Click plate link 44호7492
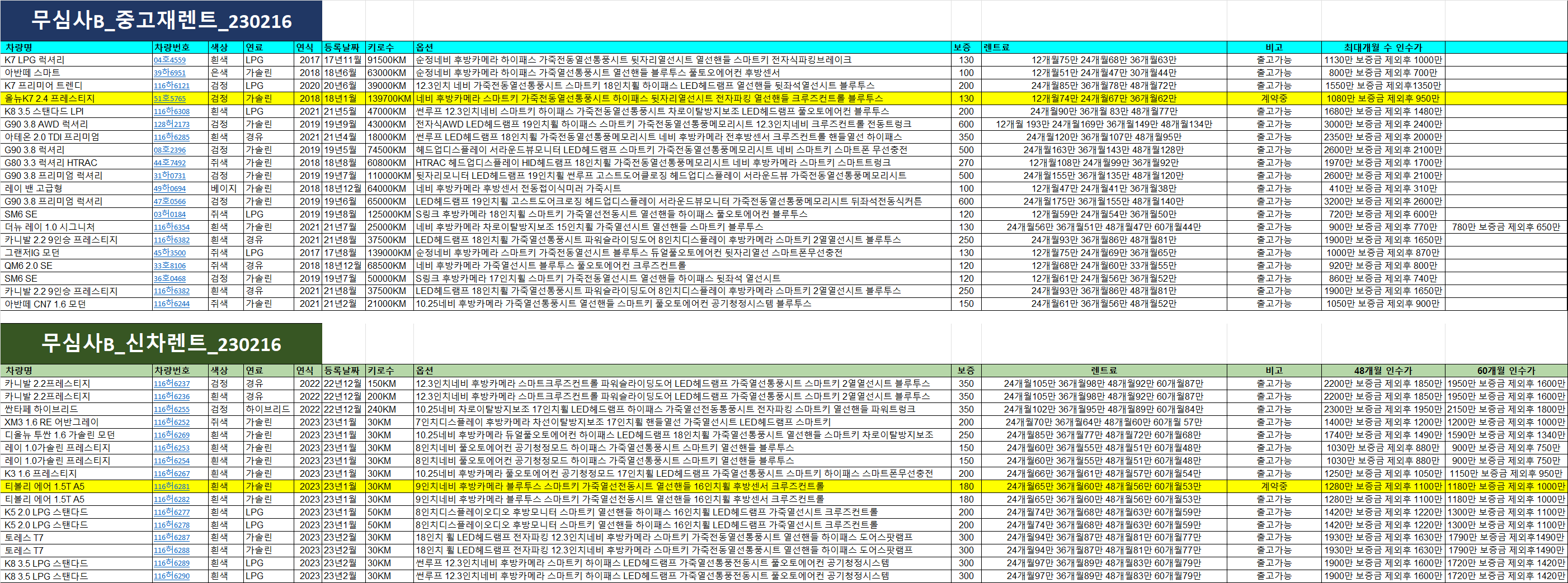 [170, 163]
